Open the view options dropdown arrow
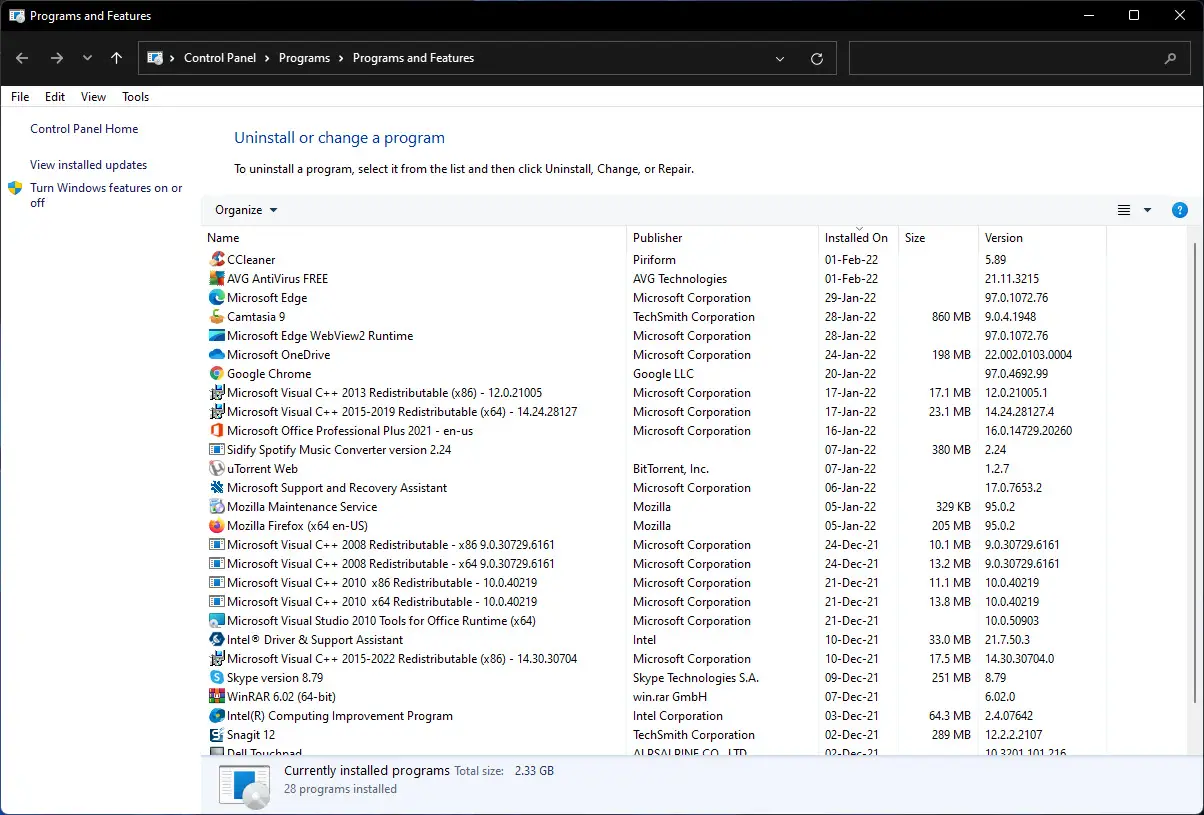1204x815 pixels. 1147,210
